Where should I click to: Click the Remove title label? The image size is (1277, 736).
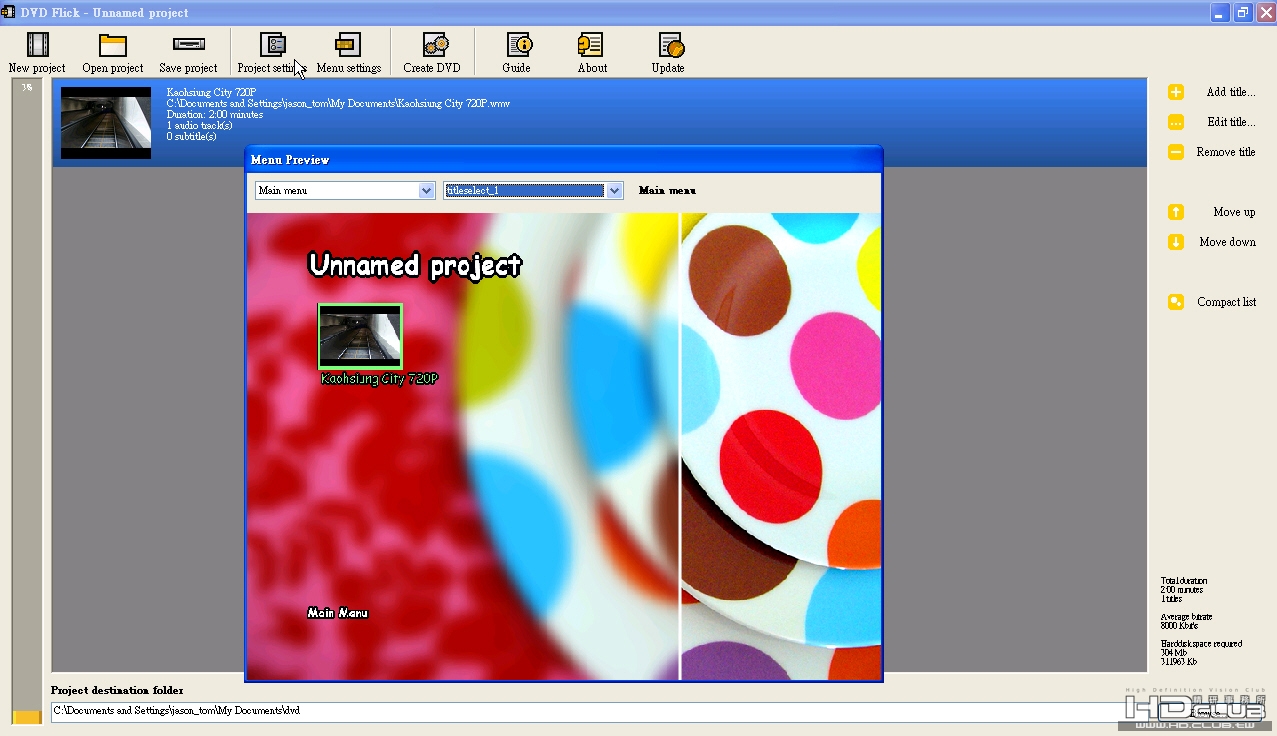(1226, 152)
